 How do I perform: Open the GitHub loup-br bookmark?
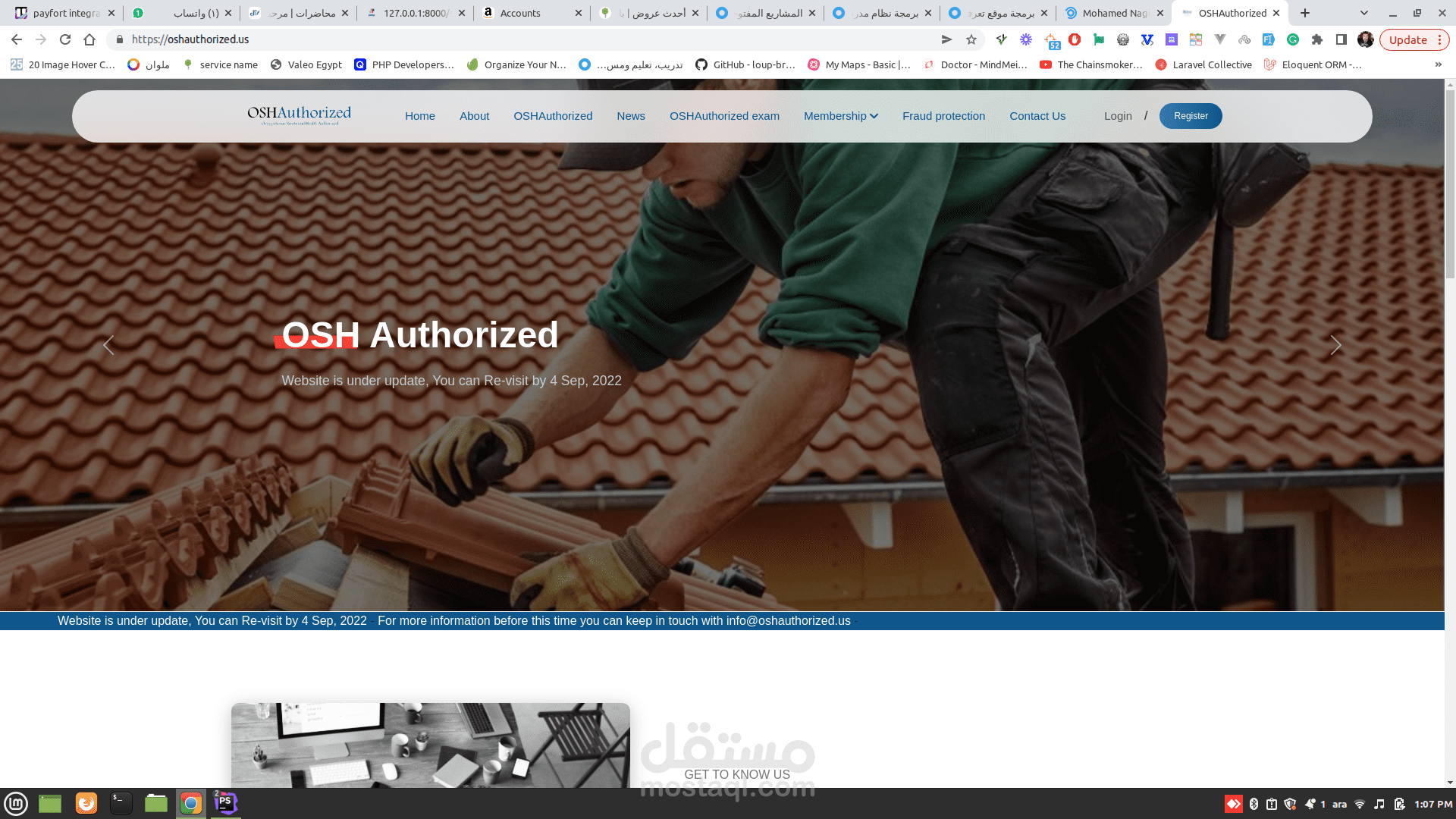point(745,64)
